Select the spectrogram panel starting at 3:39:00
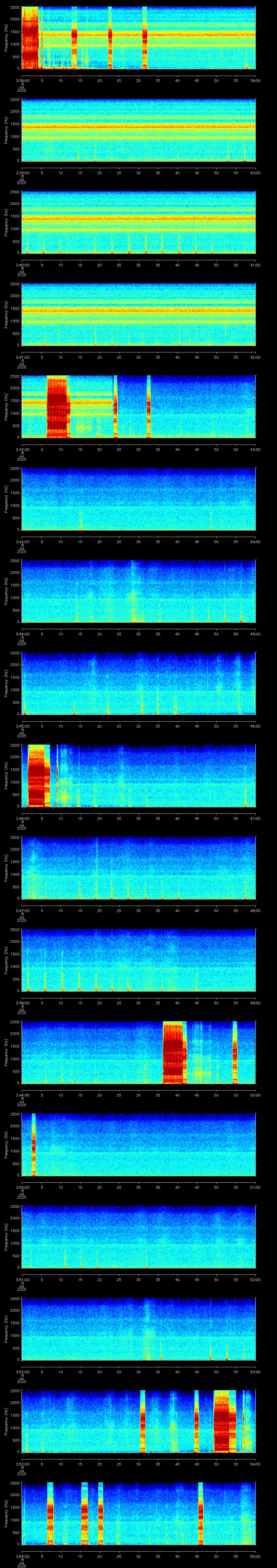Screen dimensions: 277x1568 pos(138,130)
